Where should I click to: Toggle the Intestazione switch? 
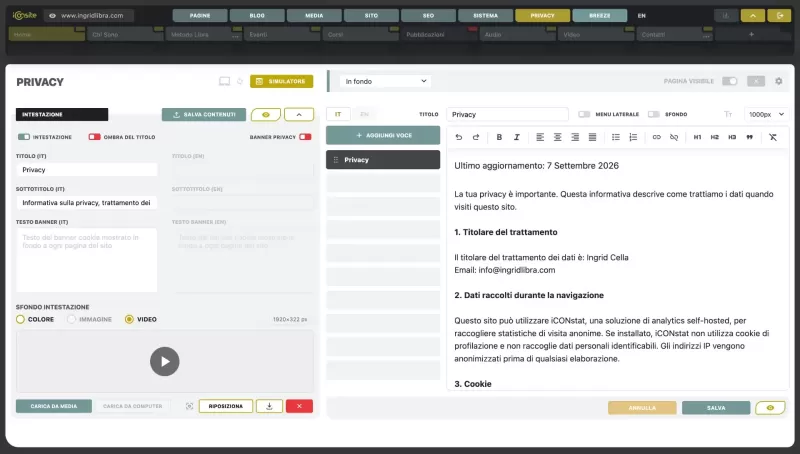coord(24,137)
